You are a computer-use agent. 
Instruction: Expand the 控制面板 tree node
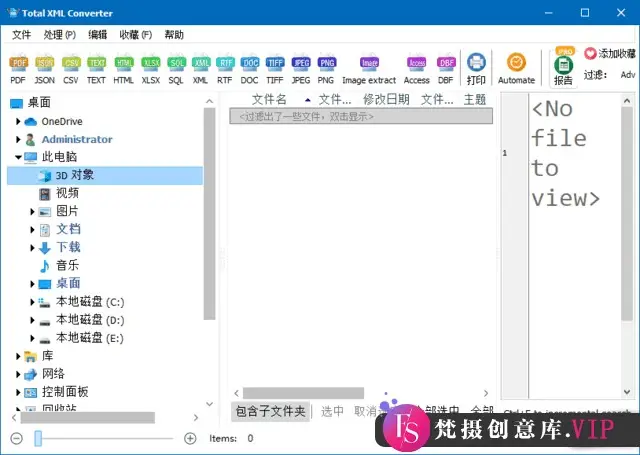(x=18, y=392)
